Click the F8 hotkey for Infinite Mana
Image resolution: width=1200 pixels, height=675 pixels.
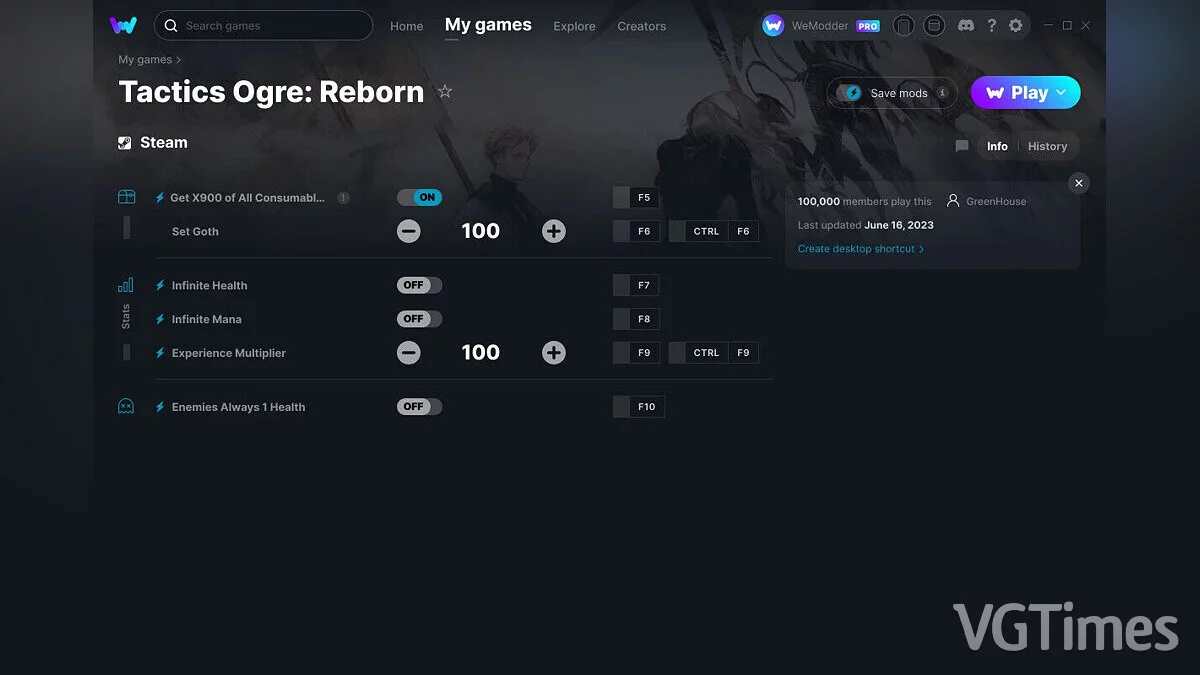(636, 319)
